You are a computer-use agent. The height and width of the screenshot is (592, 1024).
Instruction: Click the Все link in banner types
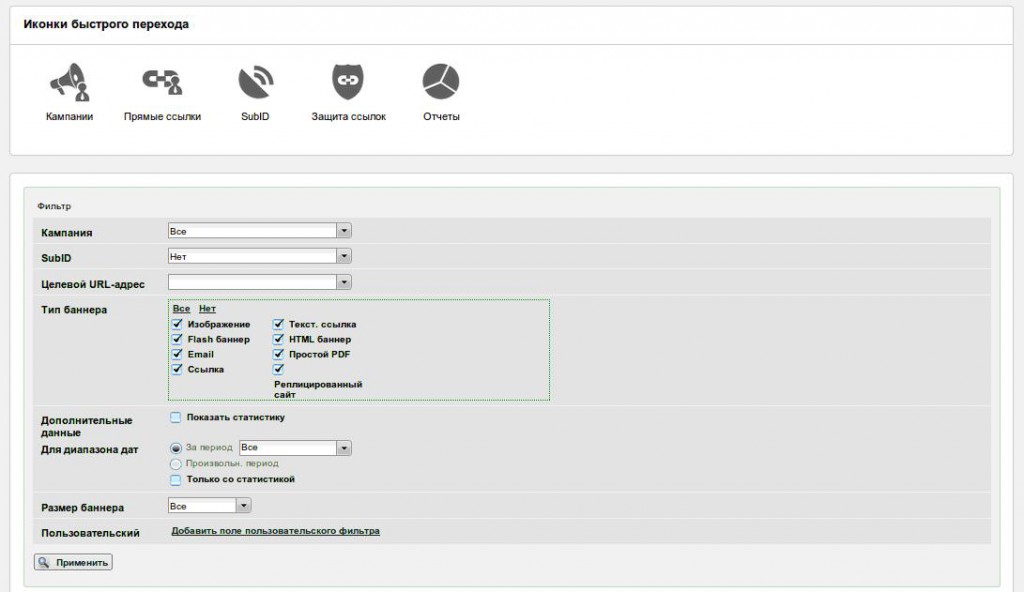(181, 309)
